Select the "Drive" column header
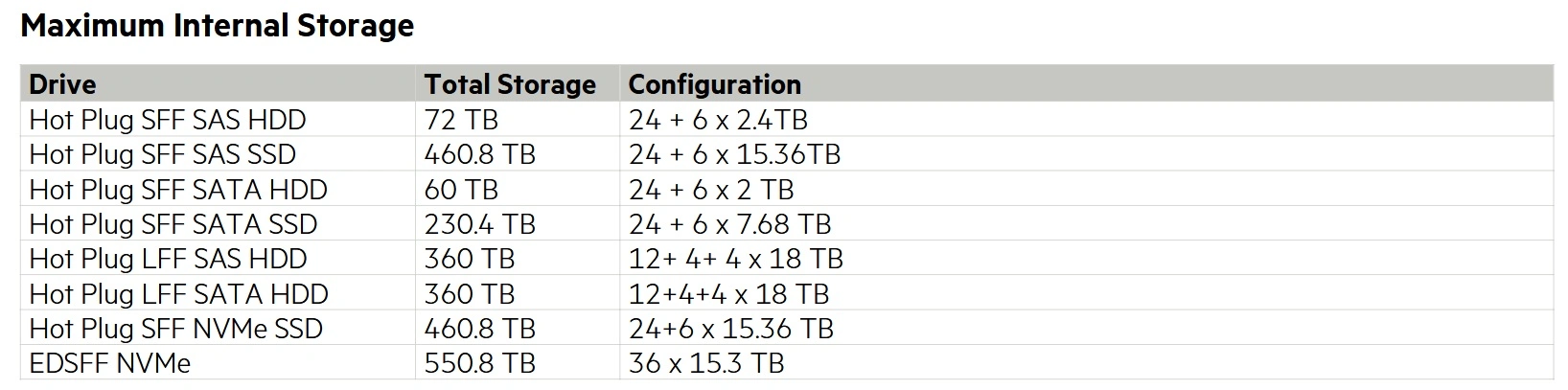The image size is (1568, 390). point(62,84)
